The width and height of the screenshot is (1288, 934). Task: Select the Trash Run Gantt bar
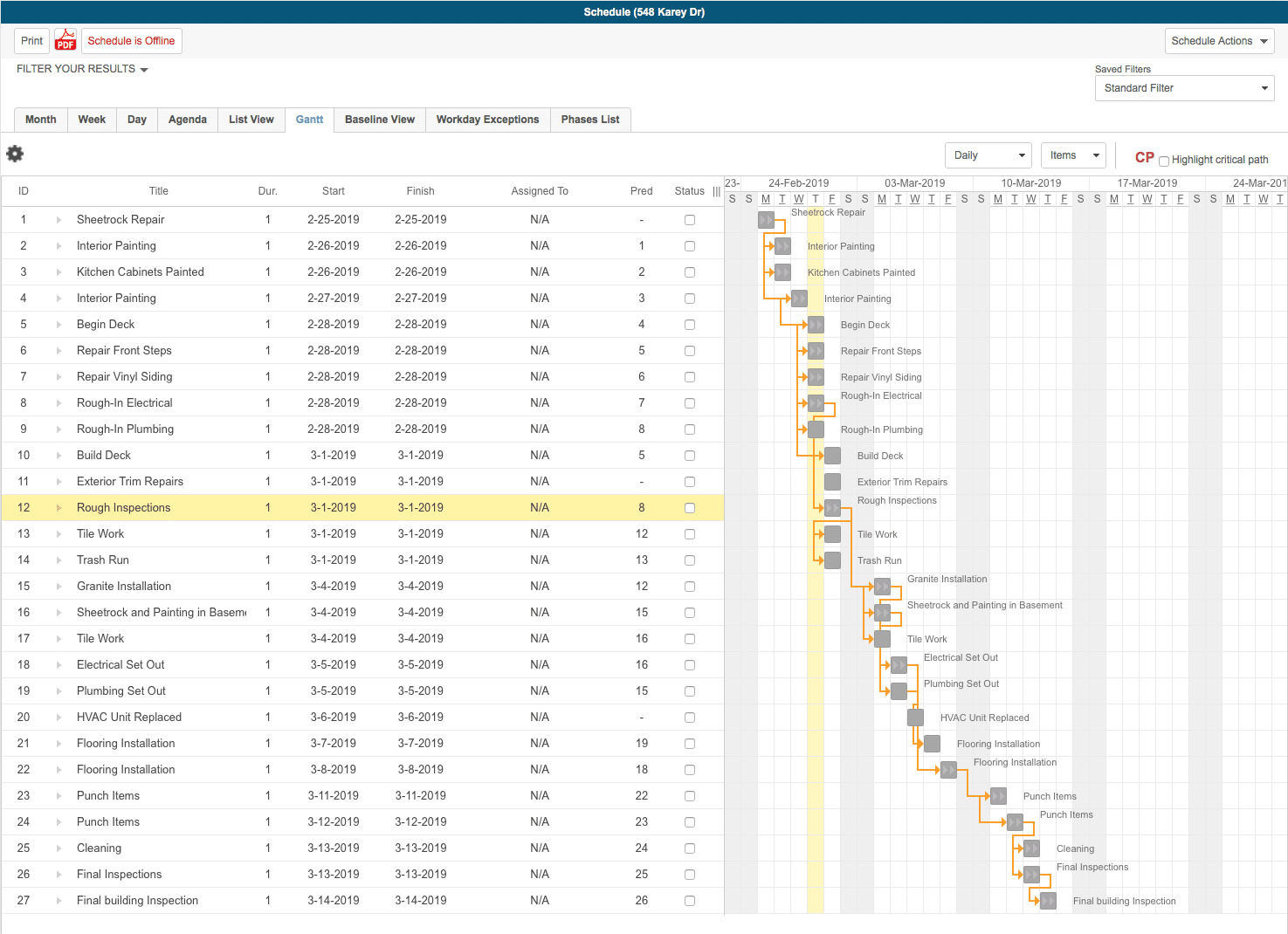click(832, 560)
